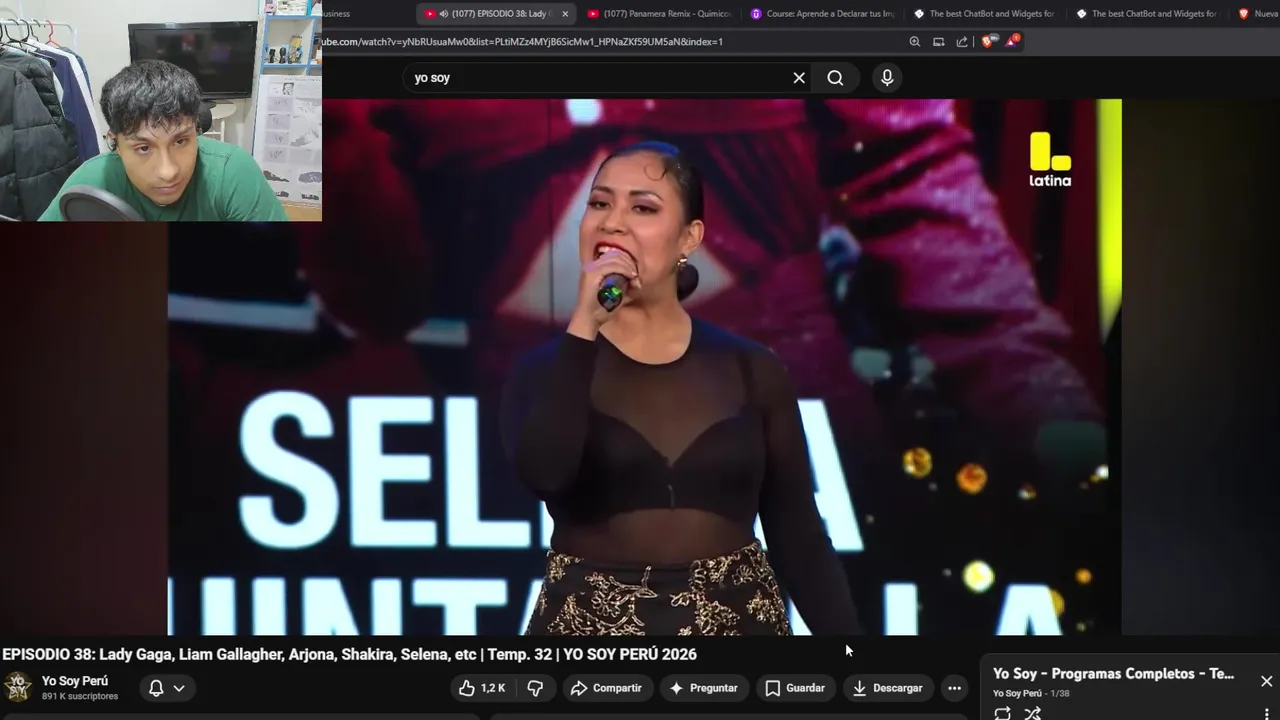
Task: Click the Guardar save button
Action: click(x=795, y=688)
